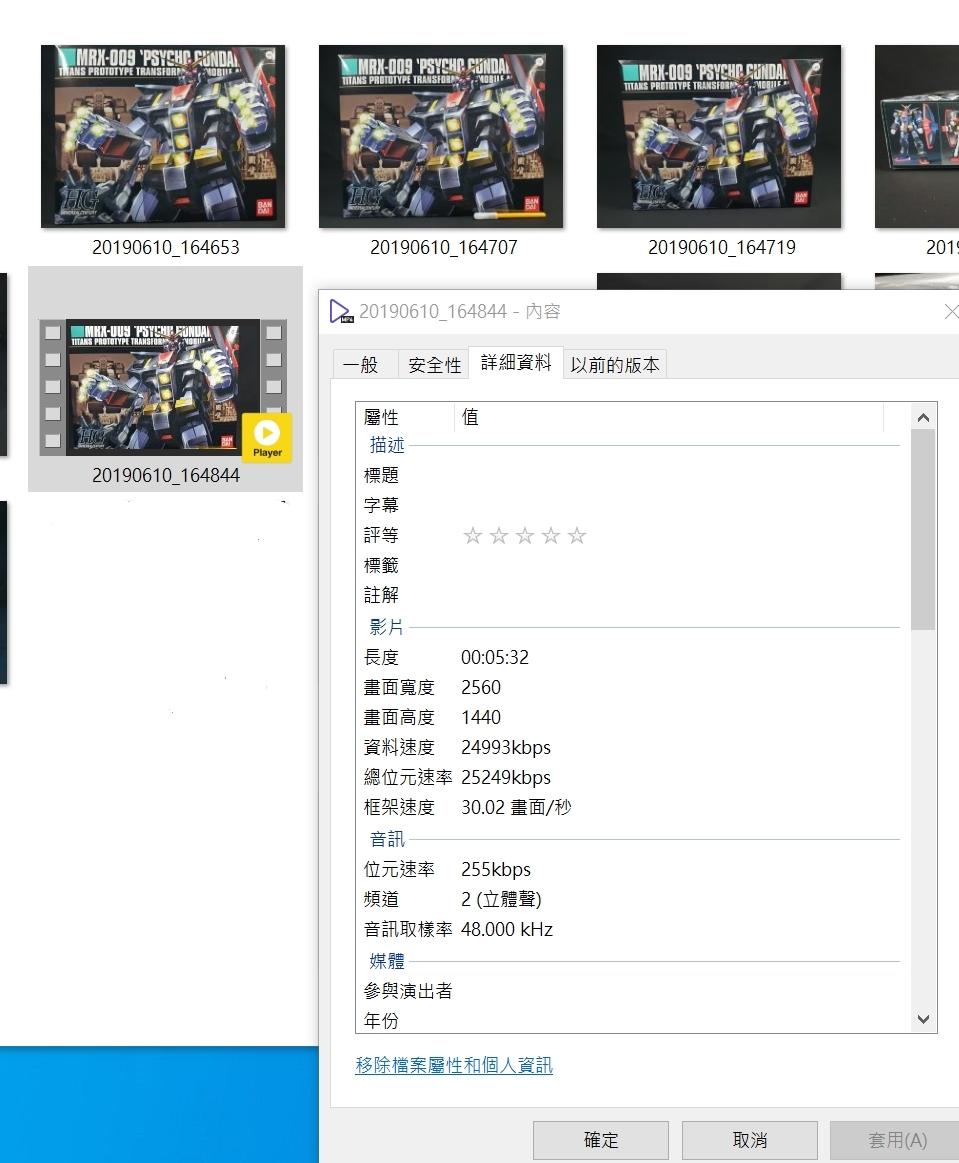
Task: Switch to the 安全性 tab
Action: [435, 365]
